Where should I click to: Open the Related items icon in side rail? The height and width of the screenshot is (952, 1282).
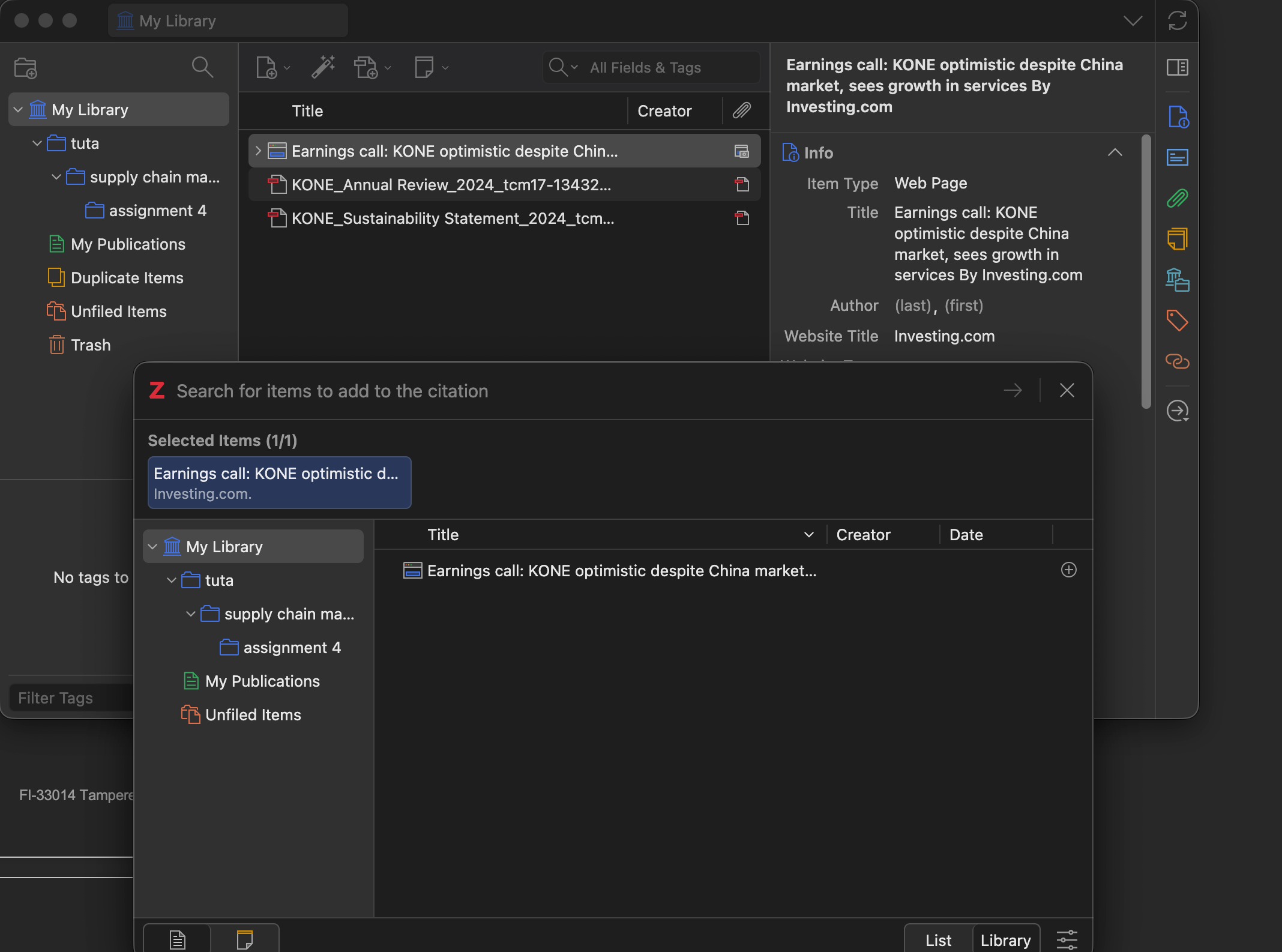click(1177, 361)
